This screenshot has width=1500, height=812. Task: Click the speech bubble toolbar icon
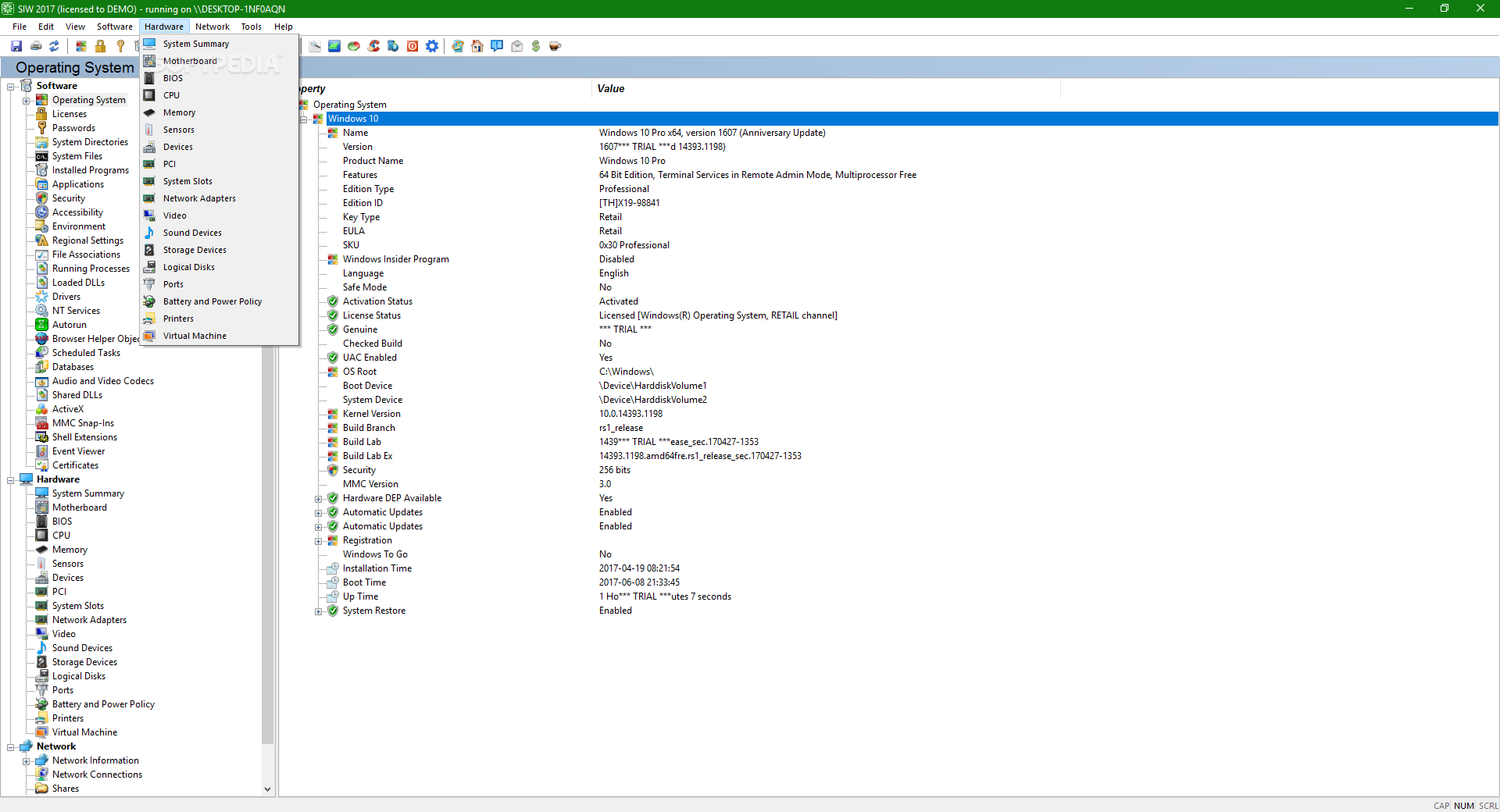pyautogui.click(x=497, y=46)
